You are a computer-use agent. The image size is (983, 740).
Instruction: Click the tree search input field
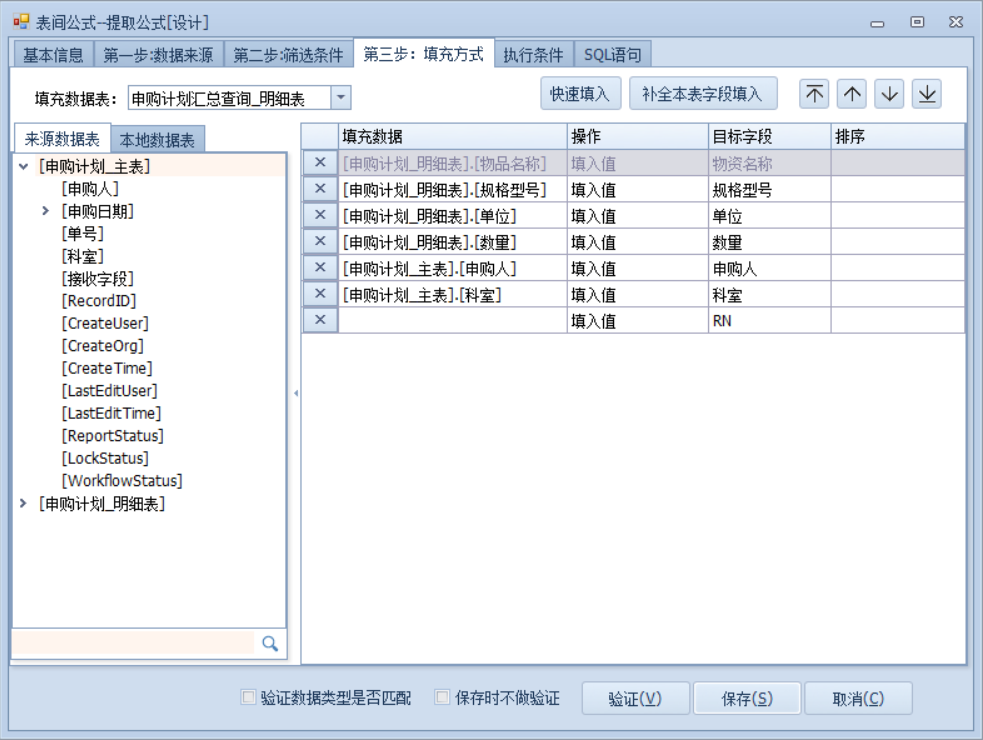click(133, 644)
